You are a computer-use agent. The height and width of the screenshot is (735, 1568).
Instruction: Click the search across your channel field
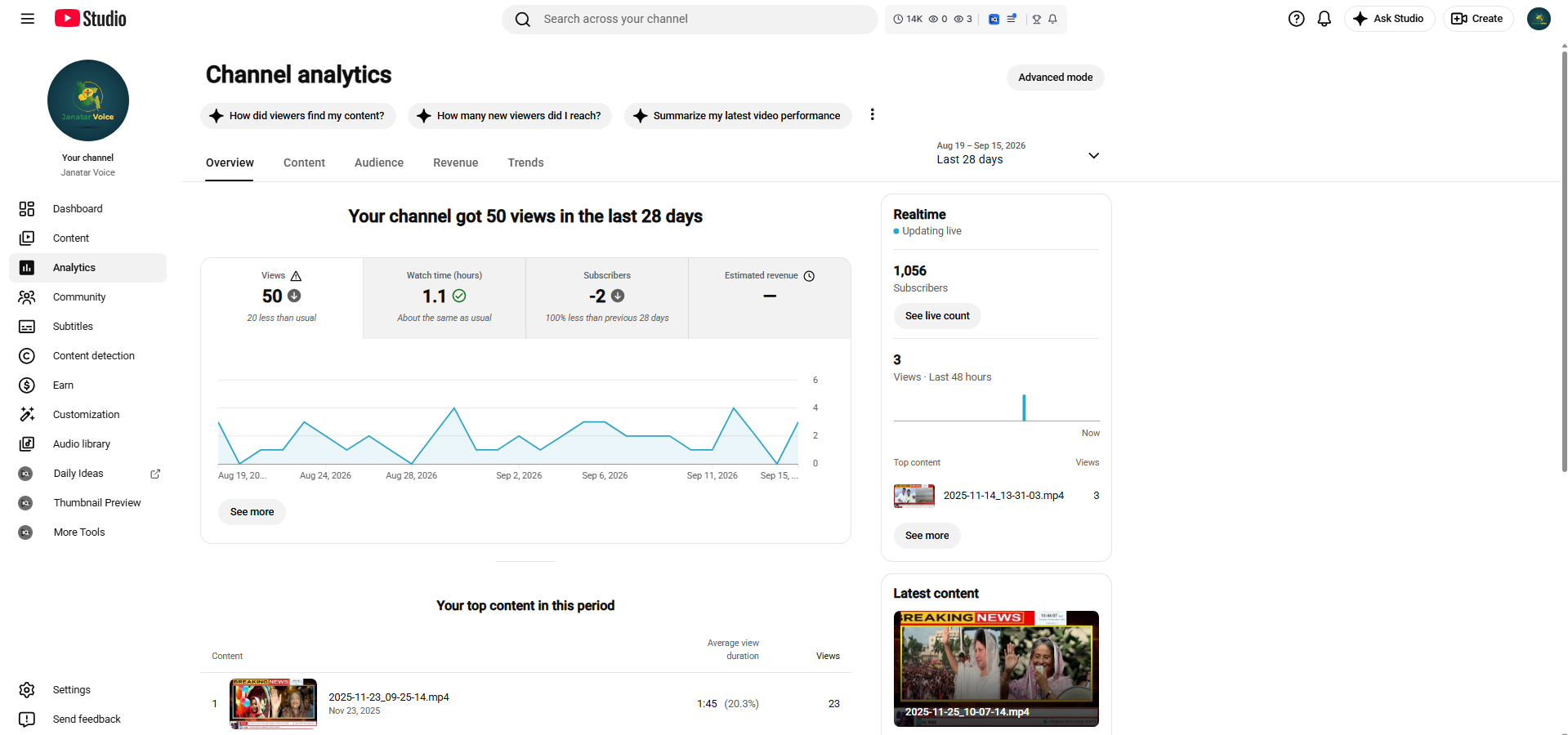click(690, 19)
